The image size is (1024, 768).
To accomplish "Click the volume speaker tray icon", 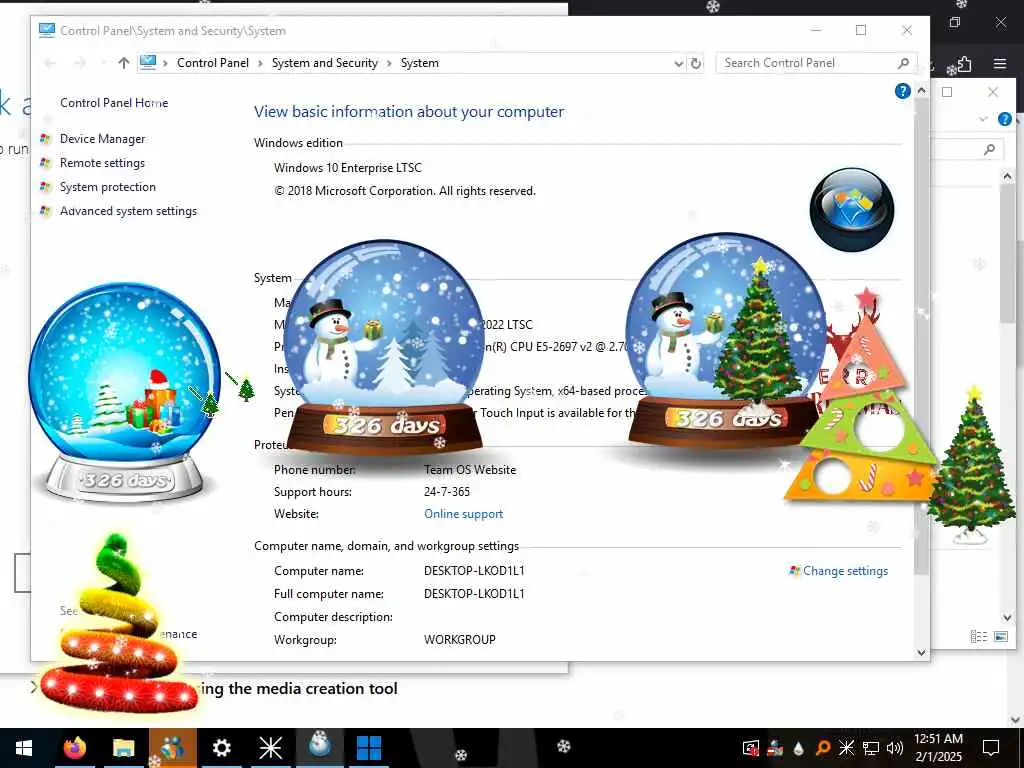I will coord(895,748).
